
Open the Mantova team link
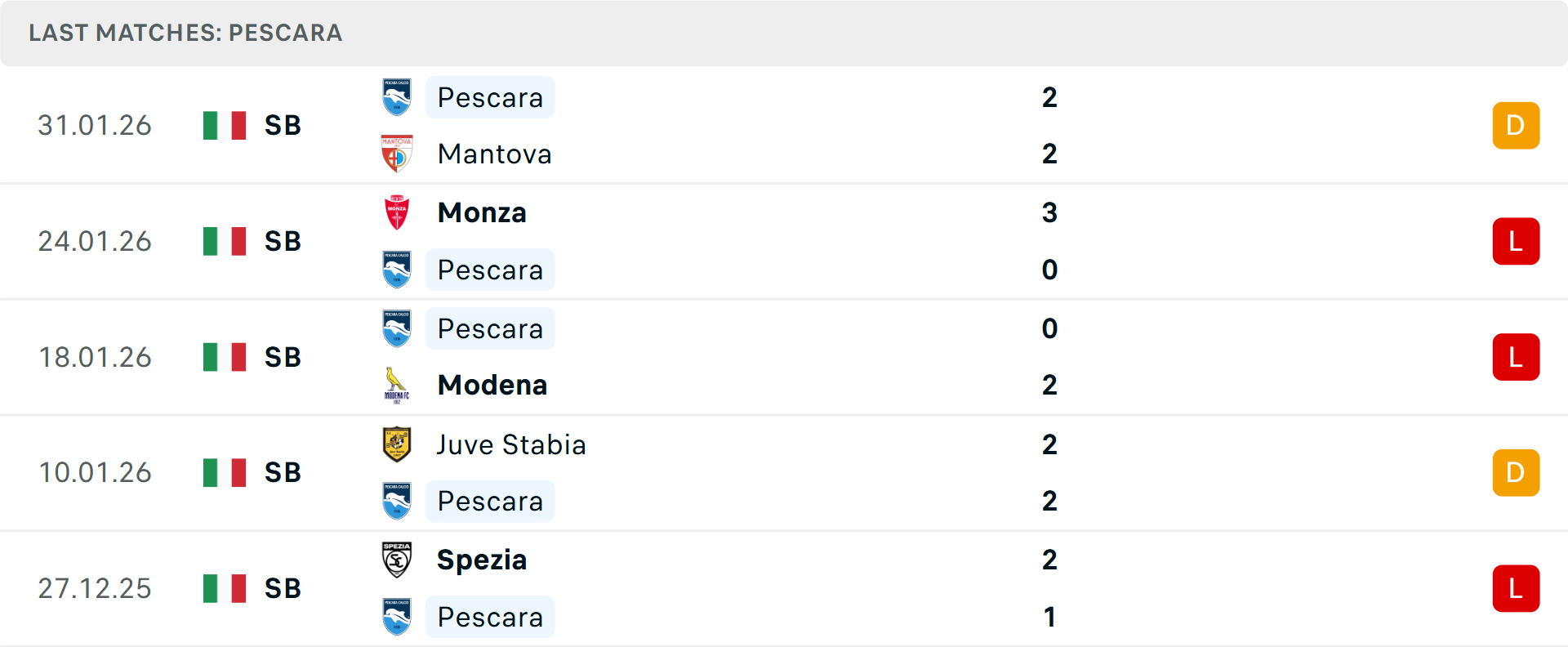coord(494,154)
